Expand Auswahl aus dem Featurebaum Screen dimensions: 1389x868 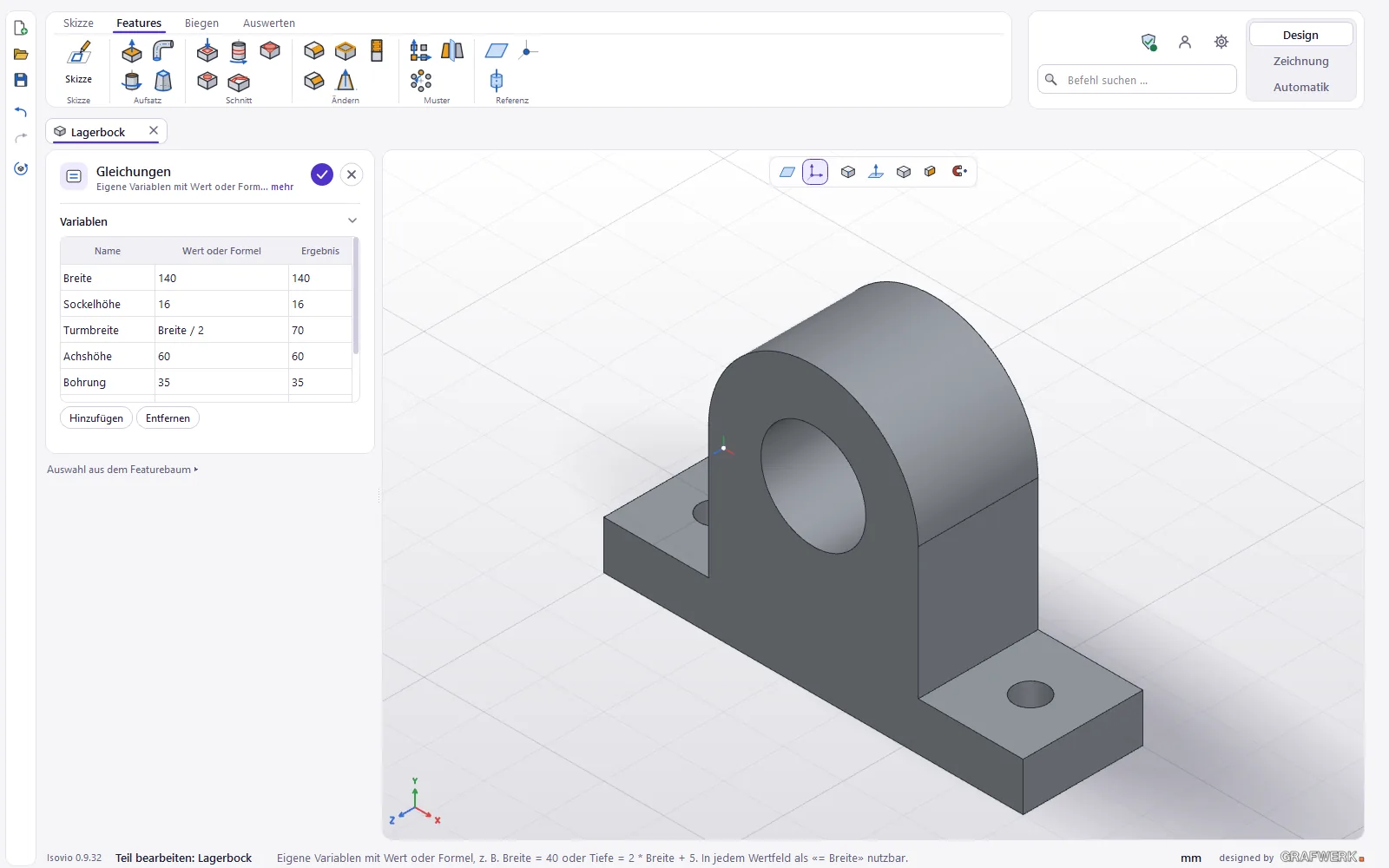pos(122,470)
